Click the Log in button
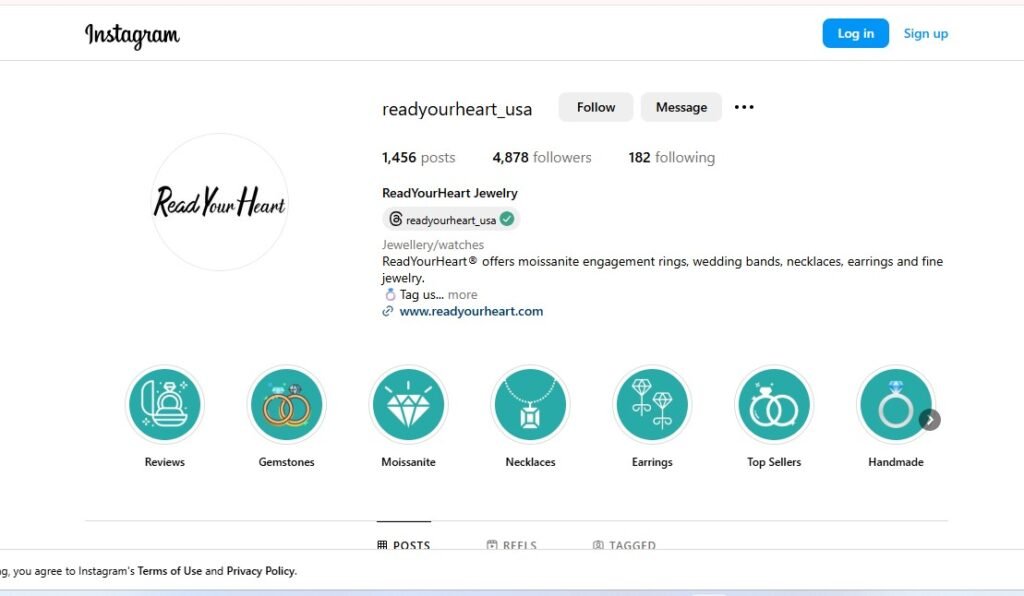This screenshot has width=1024, height=596. [856, 33]
